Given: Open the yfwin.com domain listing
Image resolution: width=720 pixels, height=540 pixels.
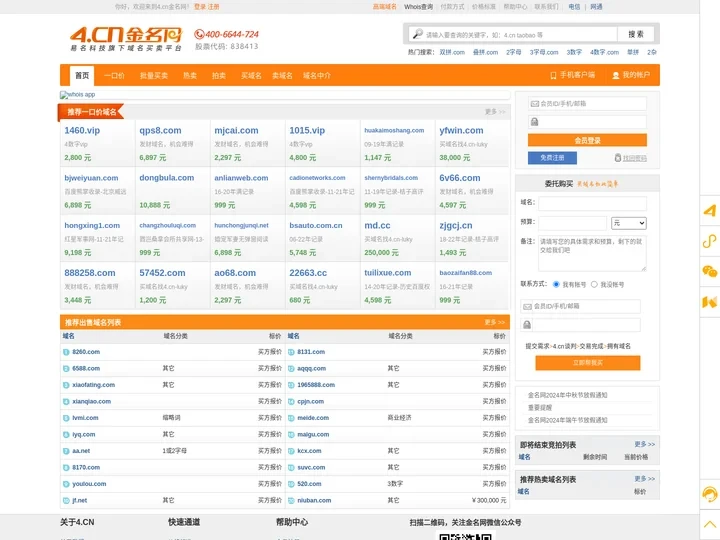Looking at the screenshot, I should tap(461, 130).
